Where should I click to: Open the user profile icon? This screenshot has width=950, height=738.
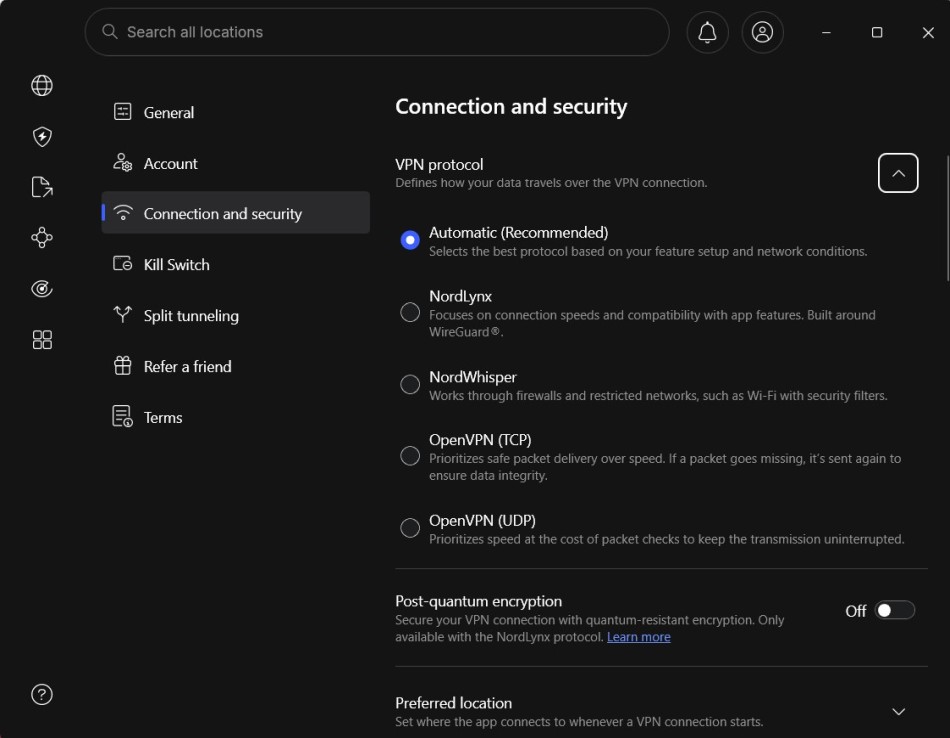click(x=762, y=32)
